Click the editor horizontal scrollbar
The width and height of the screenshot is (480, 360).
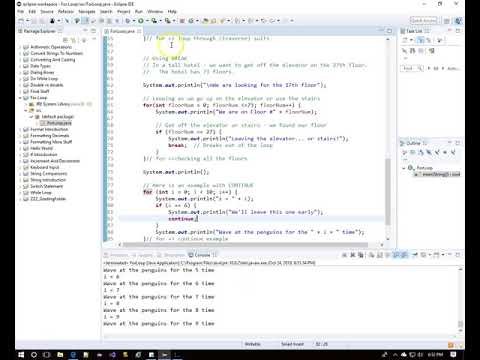tap(246, 245)
